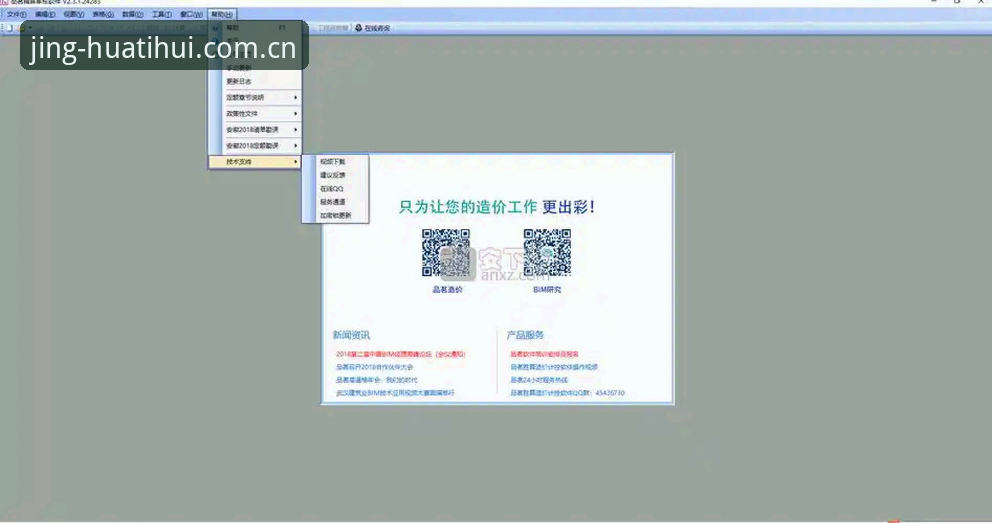The width and height of the screenshot is (992, 523).
Task: Click the new document toolbar icon
Action: pyautogui.click(x=9, y=28)
